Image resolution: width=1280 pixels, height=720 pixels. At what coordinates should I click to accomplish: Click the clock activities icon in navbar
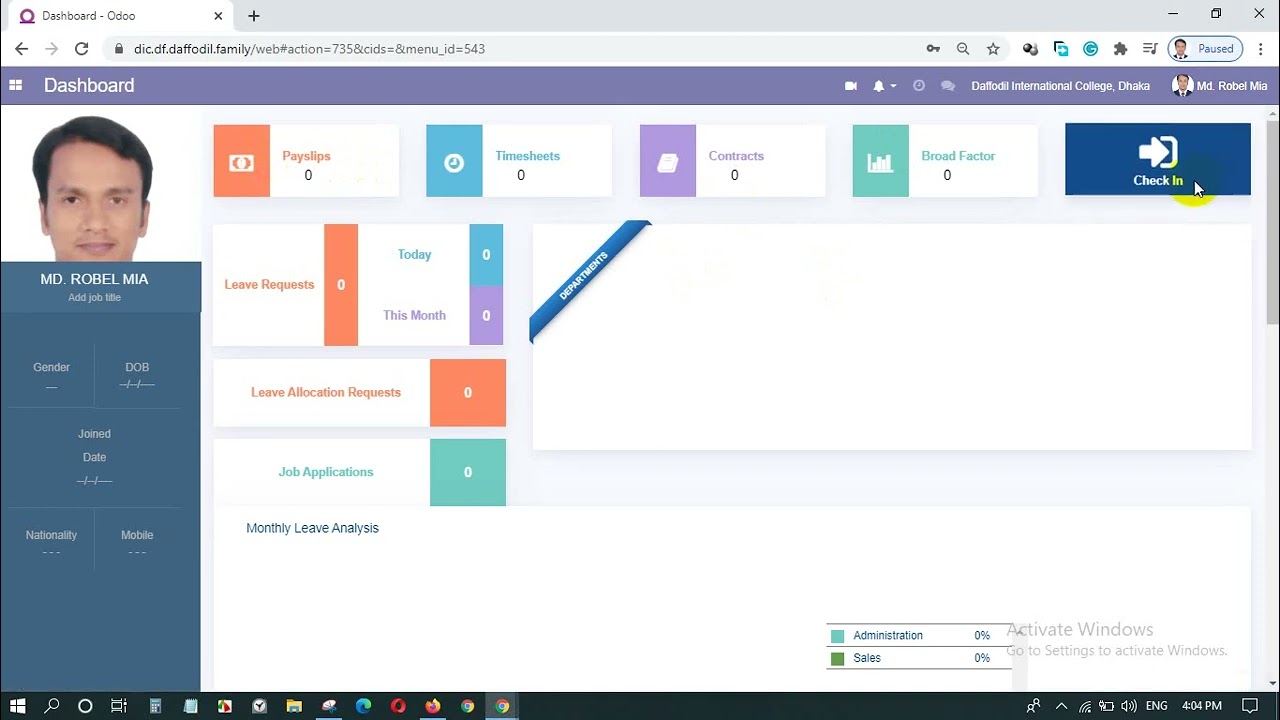(919, 86)
